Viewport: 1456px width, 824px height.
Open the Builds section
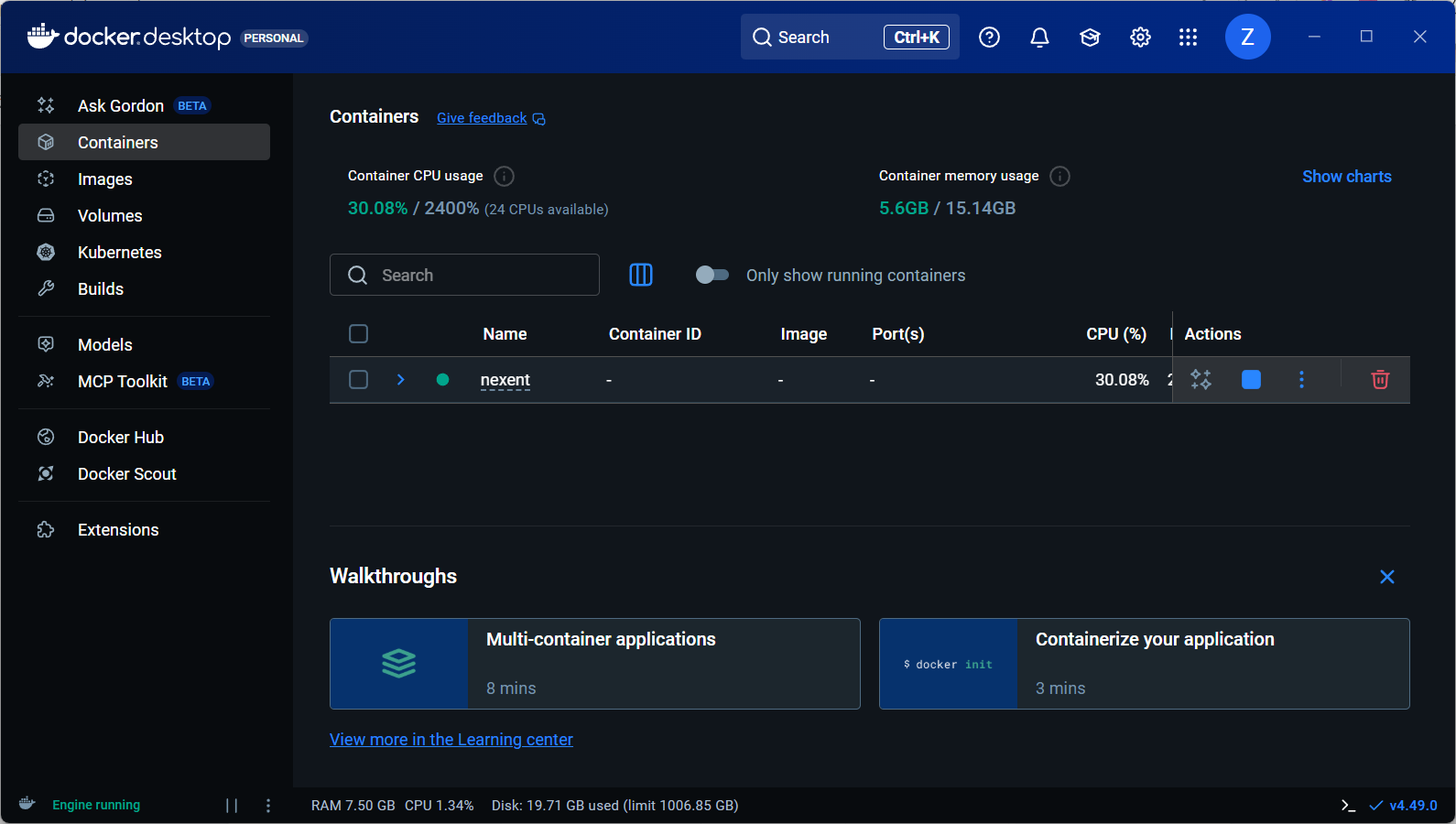(144, 288)
